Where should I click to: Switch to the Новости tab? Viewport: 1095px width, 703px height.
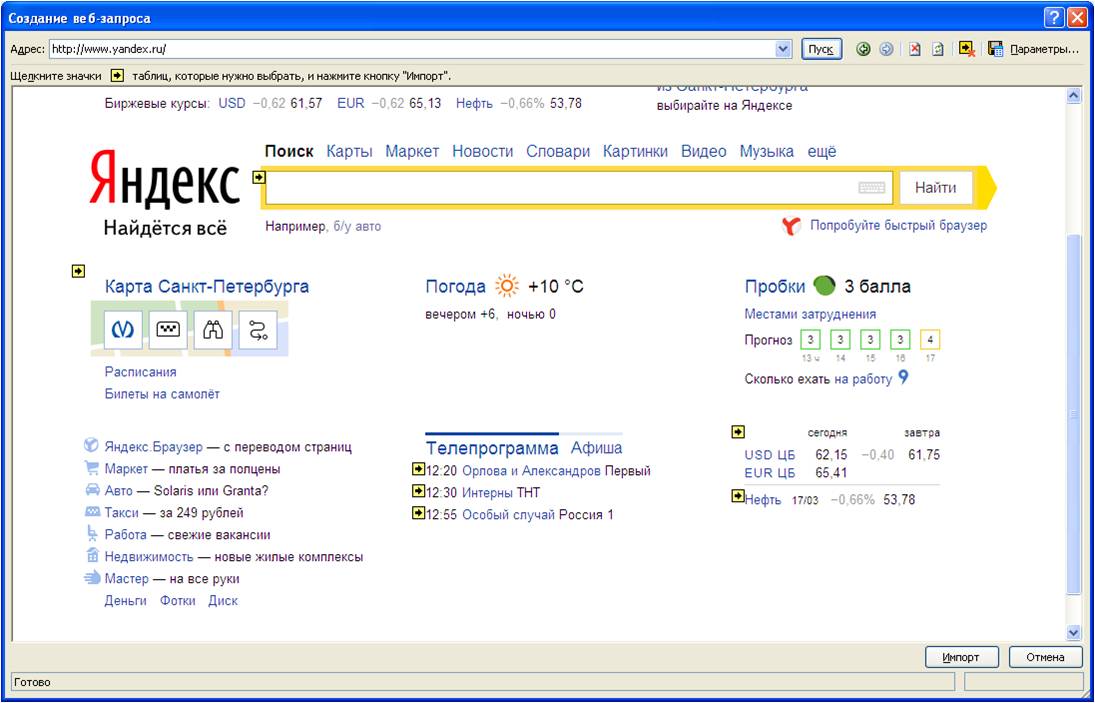[x=483, y=151]
